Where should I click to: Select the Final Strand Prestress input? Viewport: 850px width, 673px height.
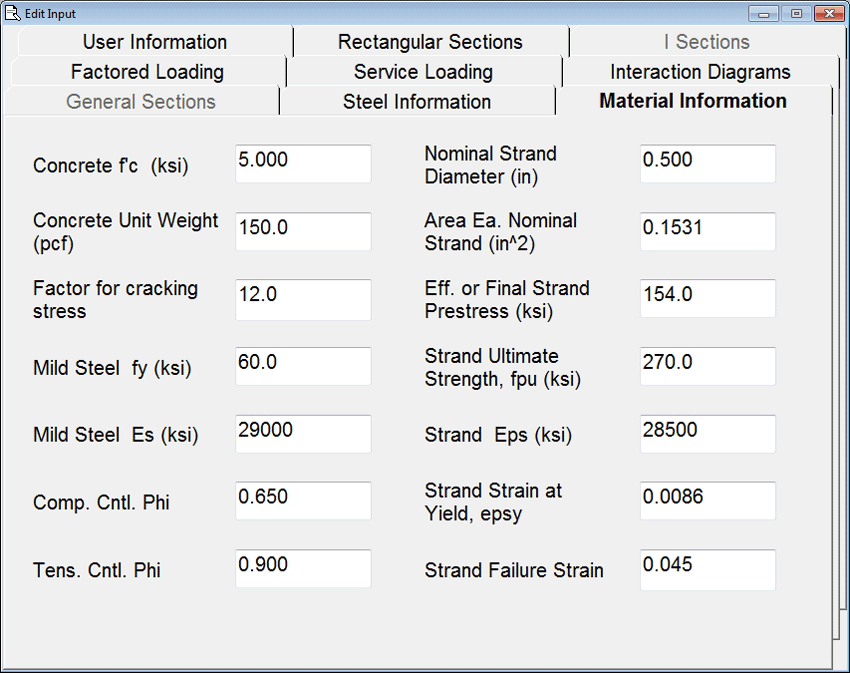pos(707,299)
